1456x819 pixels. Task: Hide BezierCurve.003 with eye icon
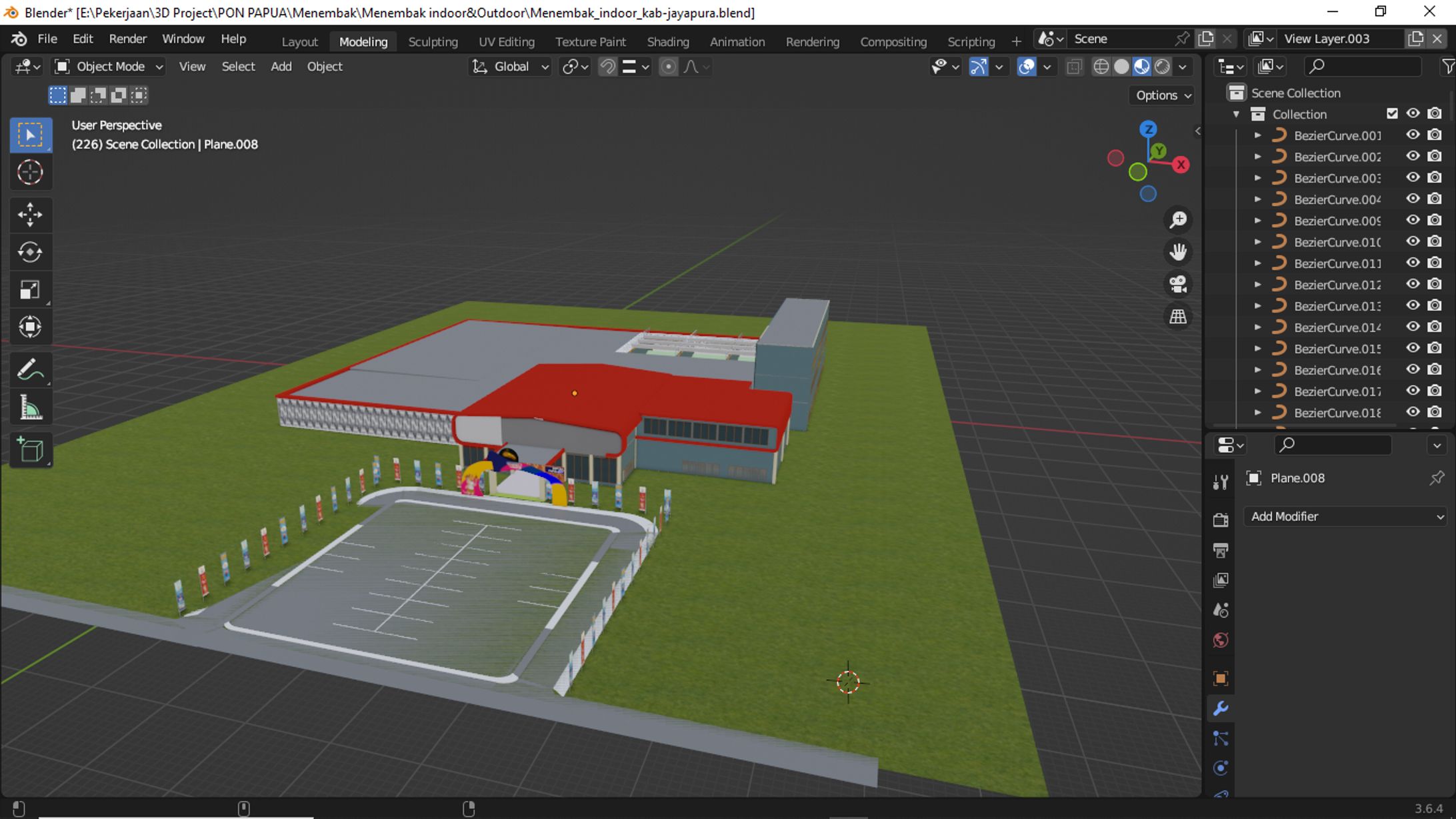tap(1413, 178)
